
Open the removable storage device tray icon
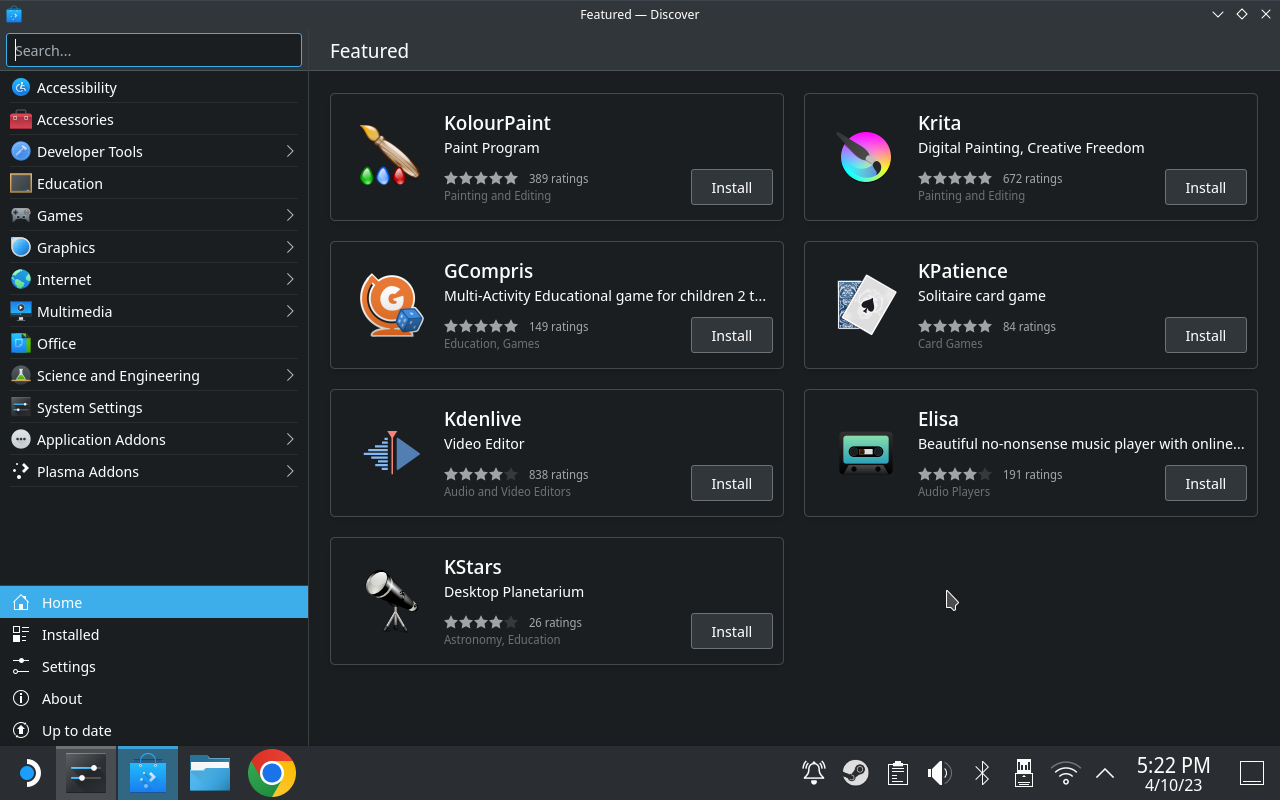1024,773
